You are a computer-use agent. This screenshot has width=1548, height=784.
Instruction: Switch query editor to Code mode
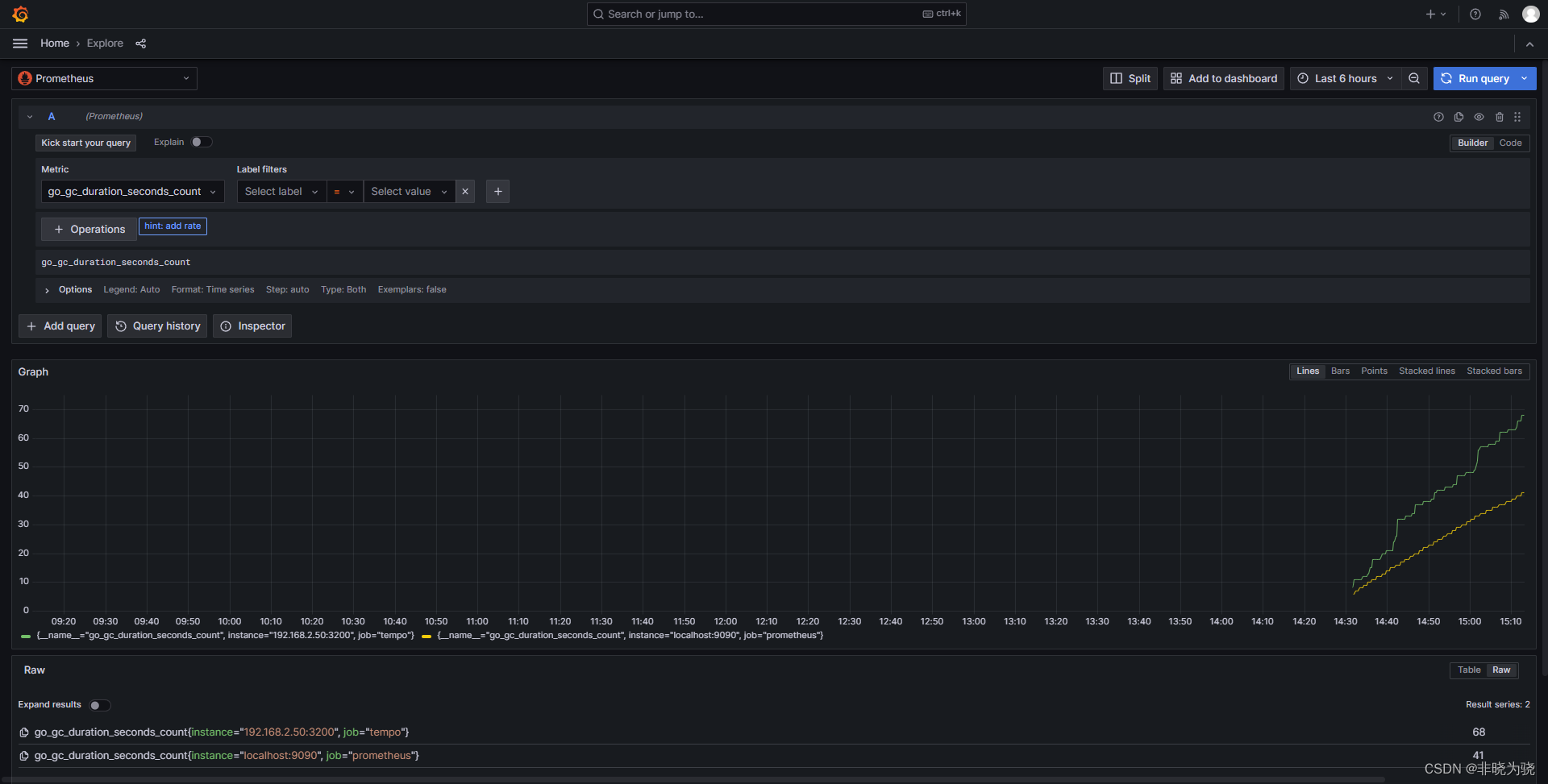tap(1510, 143)
